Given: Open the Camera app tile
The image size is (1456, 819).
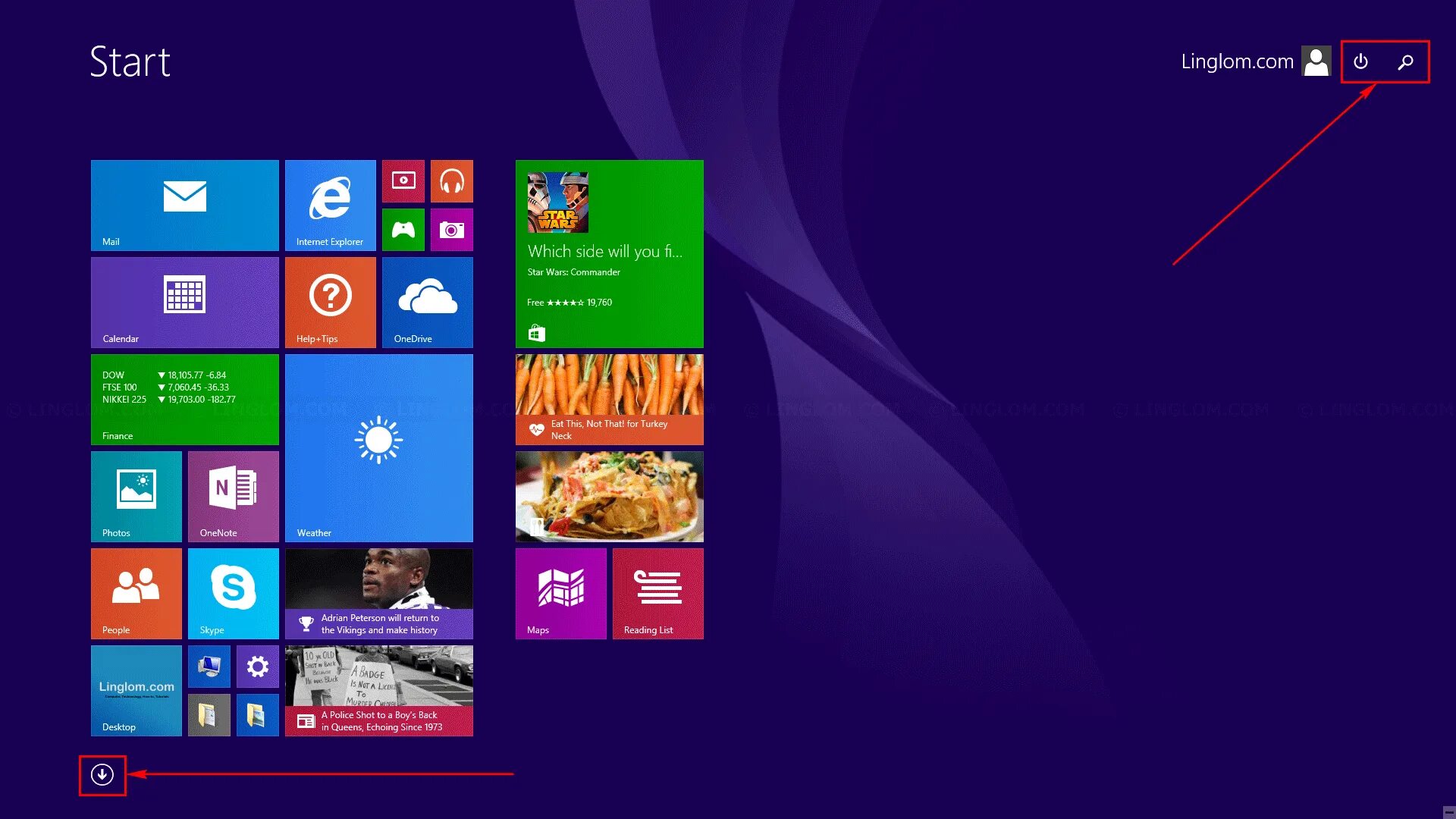Looking at the screenshot, I should (x=451, y=229).
